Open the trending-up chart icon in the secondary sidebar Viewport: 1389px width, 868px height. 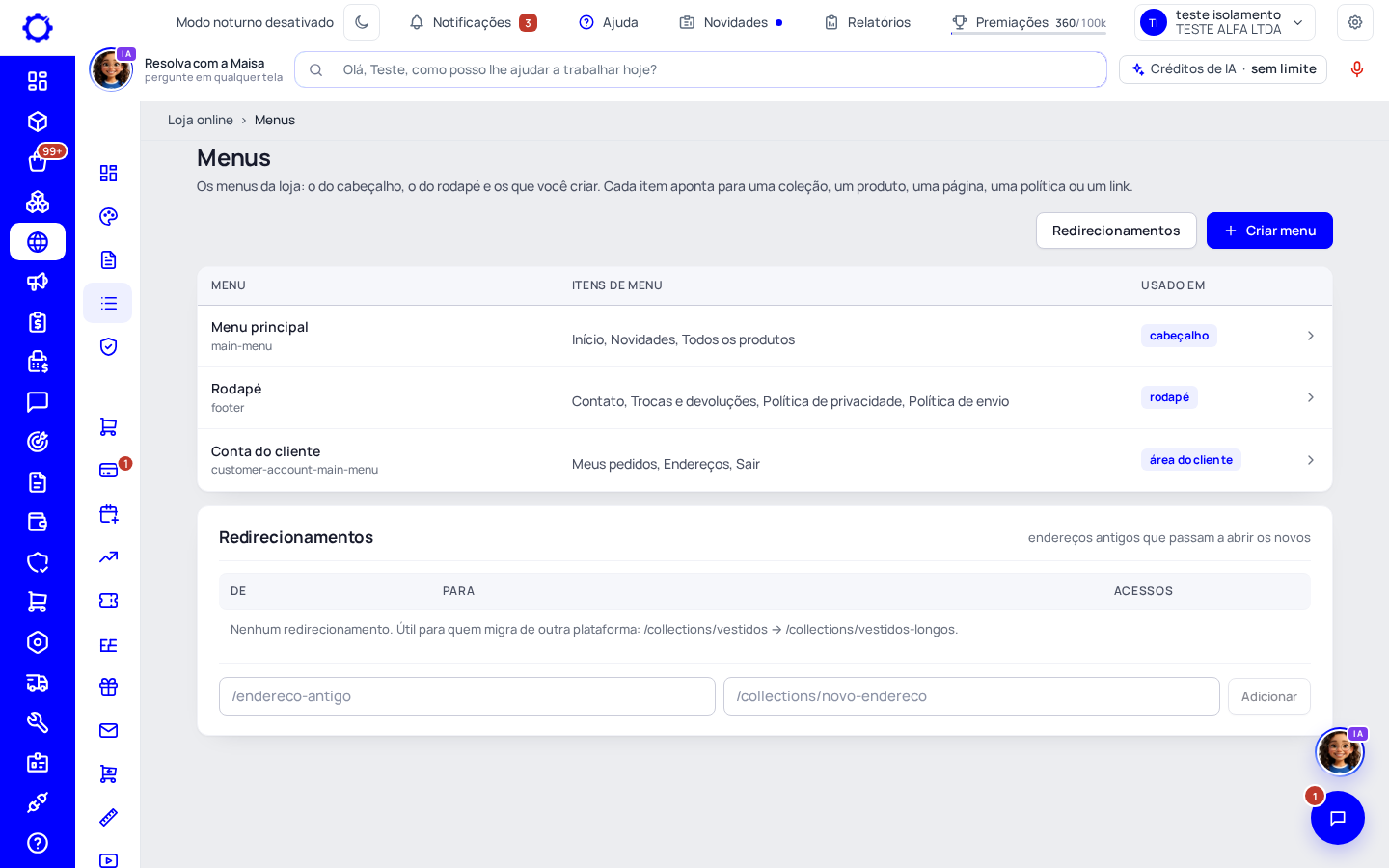tap(108, 556)
